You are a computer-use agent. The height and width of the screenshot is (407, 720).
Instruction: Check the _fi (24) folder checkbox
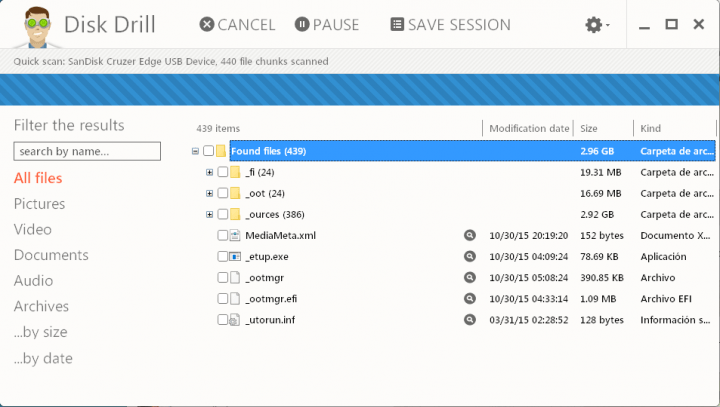pos(223,172)
